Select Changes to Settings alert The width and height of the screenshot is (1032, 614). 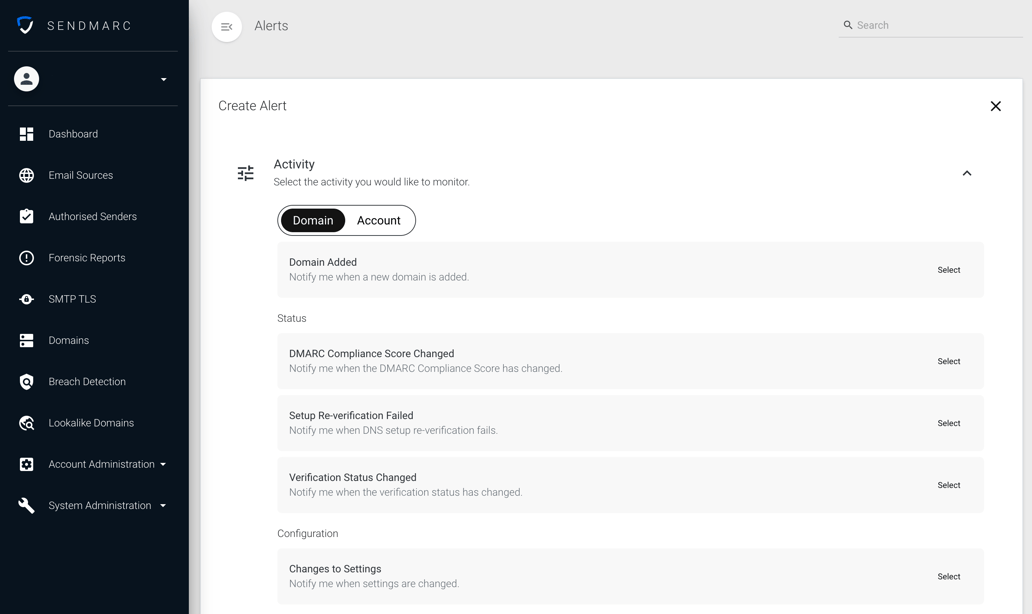[x=948, y=576]
